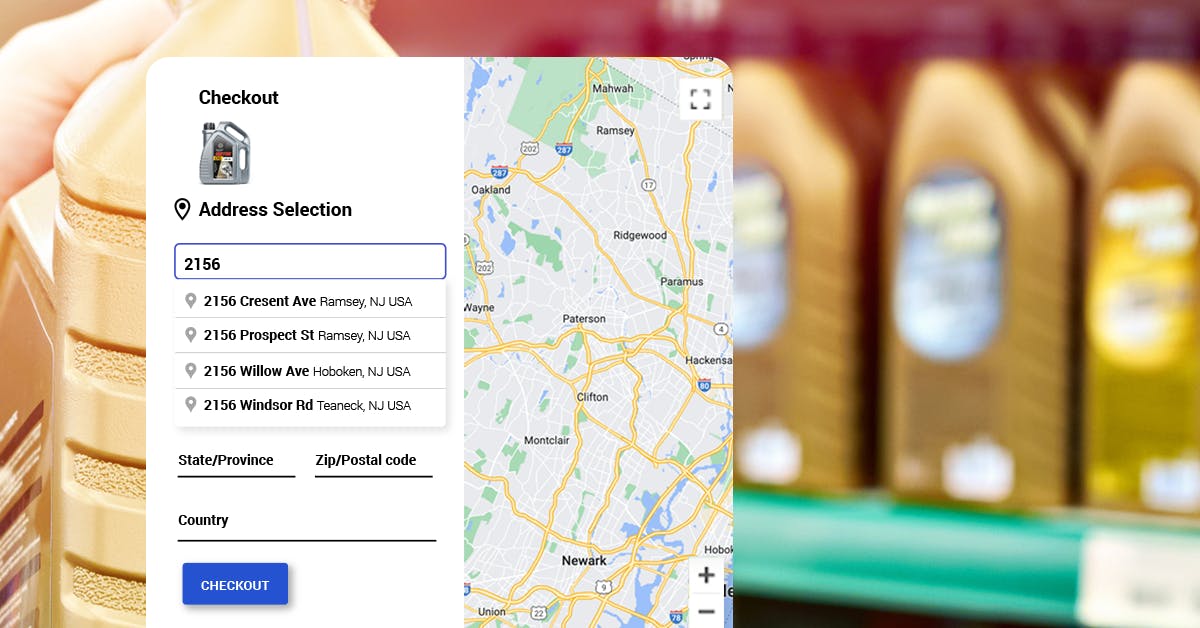This screenshot has width=1200, height=628.
Task: Click the Checkout heading
Action: (238, 98)
